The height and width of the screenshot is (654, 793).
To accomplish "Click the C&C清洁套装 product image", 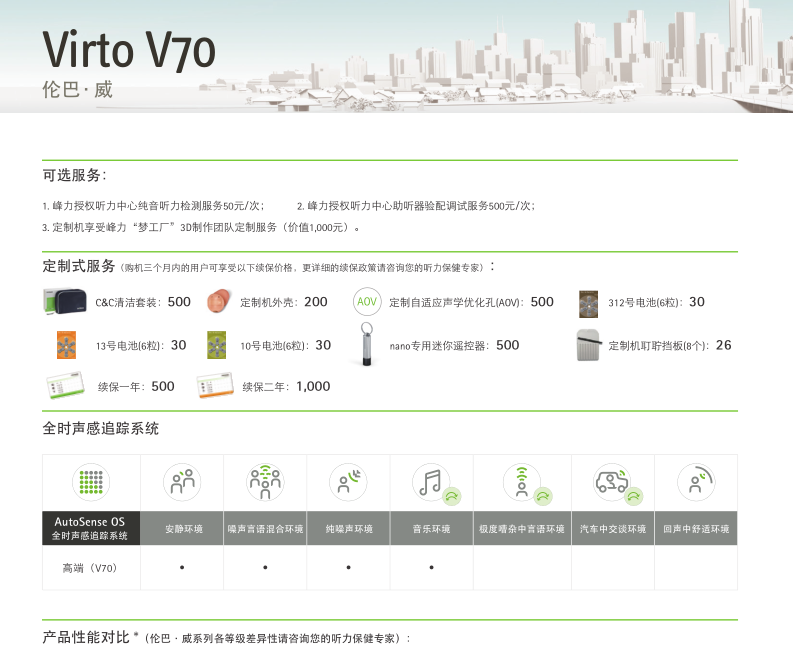I will 66,301.
